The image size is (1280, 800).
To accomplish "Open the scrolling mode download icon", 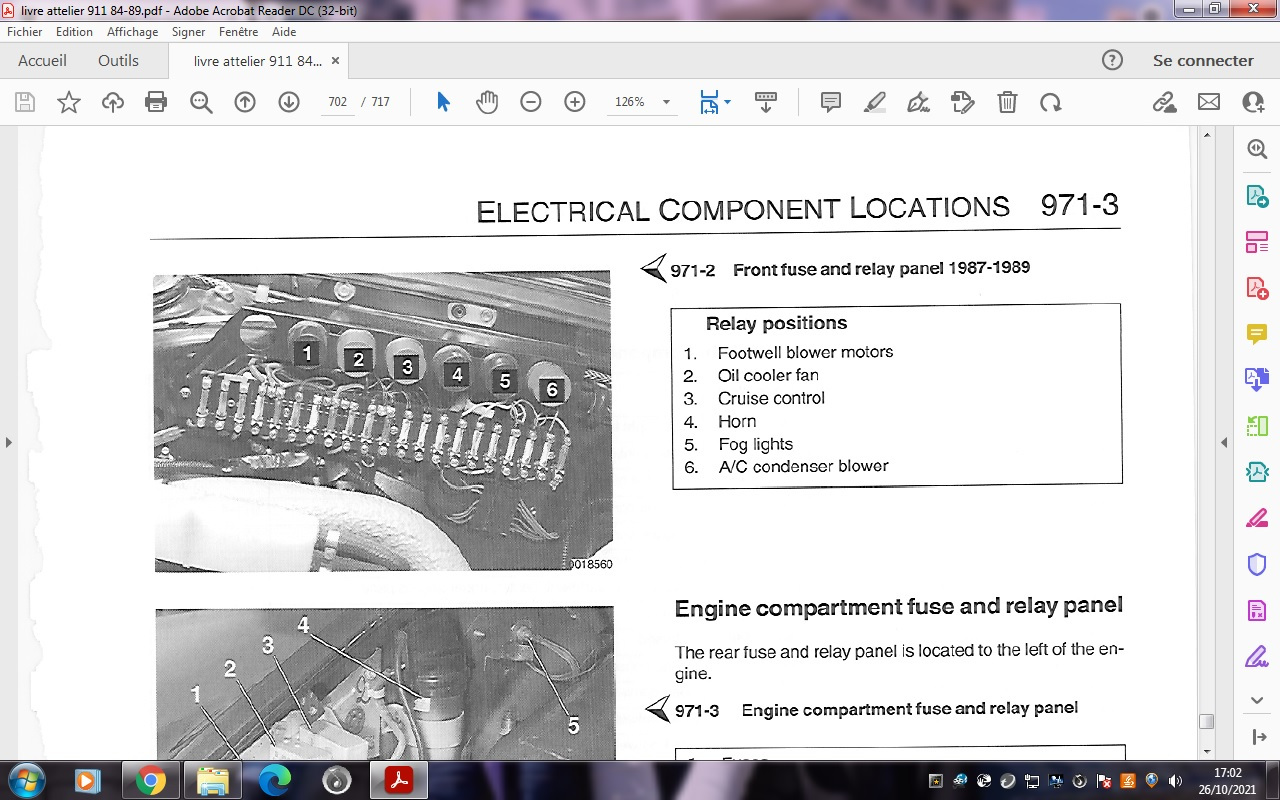I will coord(766,102).
